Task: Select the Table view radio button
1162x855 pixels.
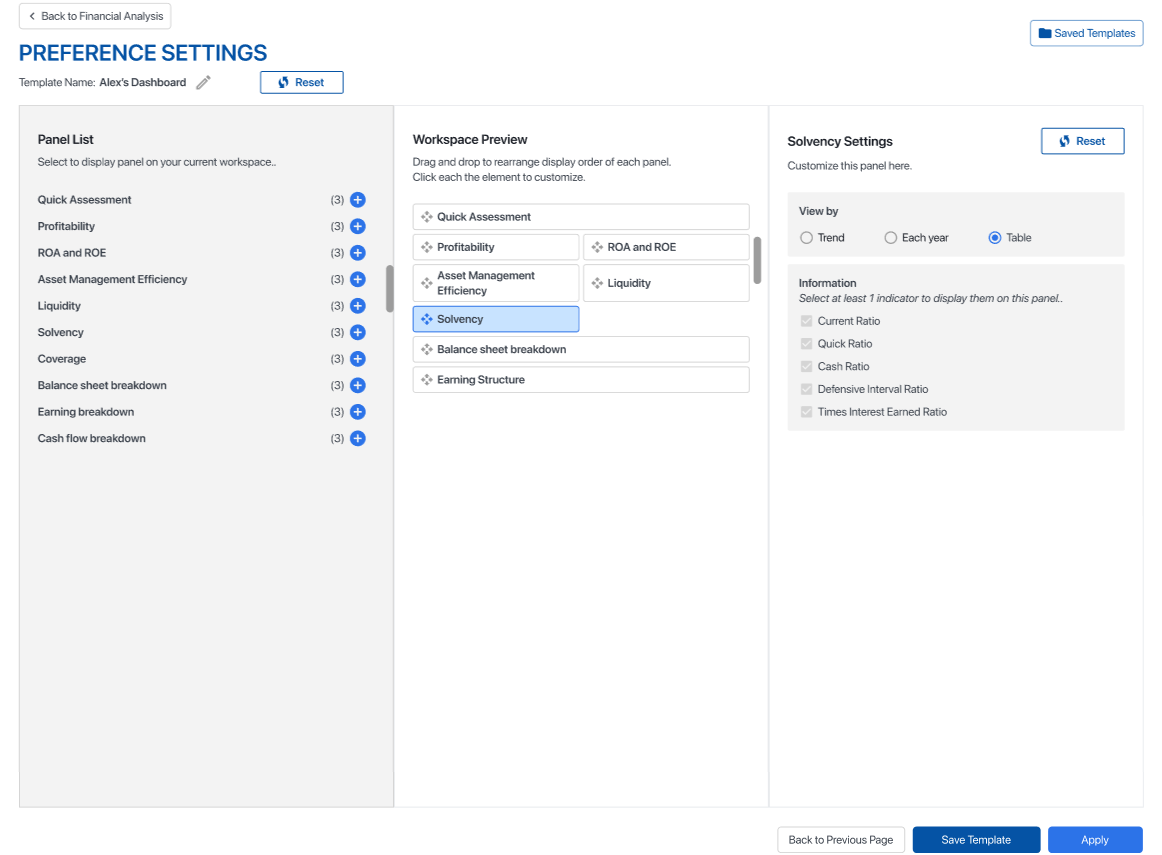Action: pyautogui.click(x=994, y=238)
